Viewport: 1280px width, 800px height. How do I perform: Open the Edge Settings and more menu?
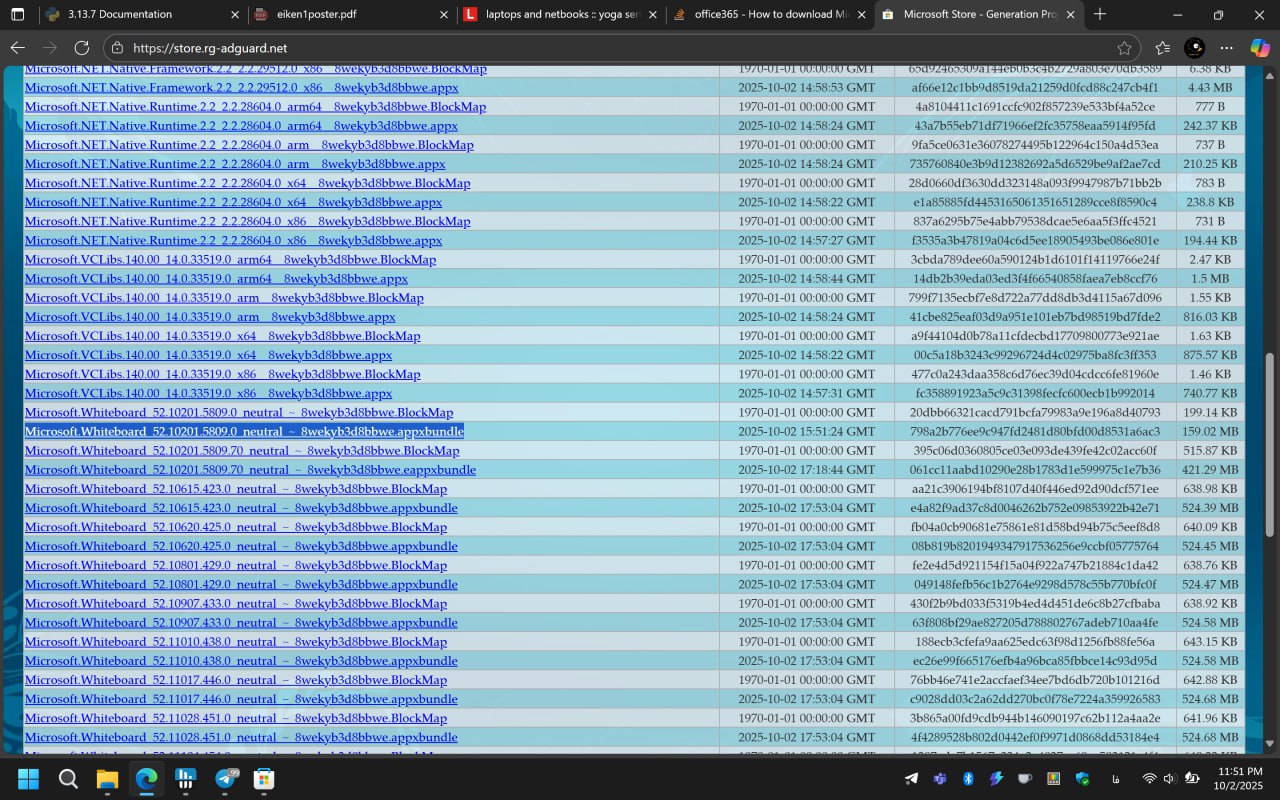pos(1227,48)
